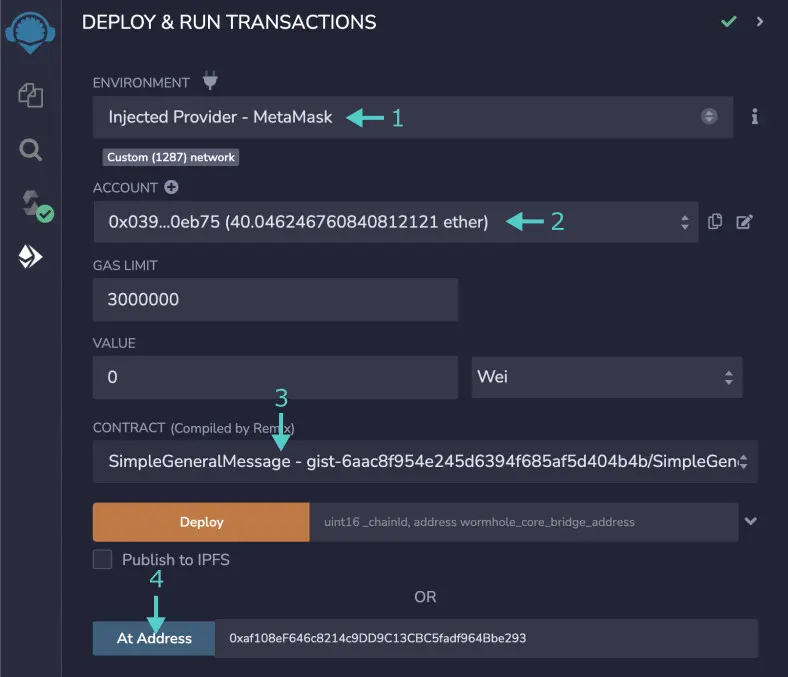Toggle Publish to IPFS checkbox

103,559
